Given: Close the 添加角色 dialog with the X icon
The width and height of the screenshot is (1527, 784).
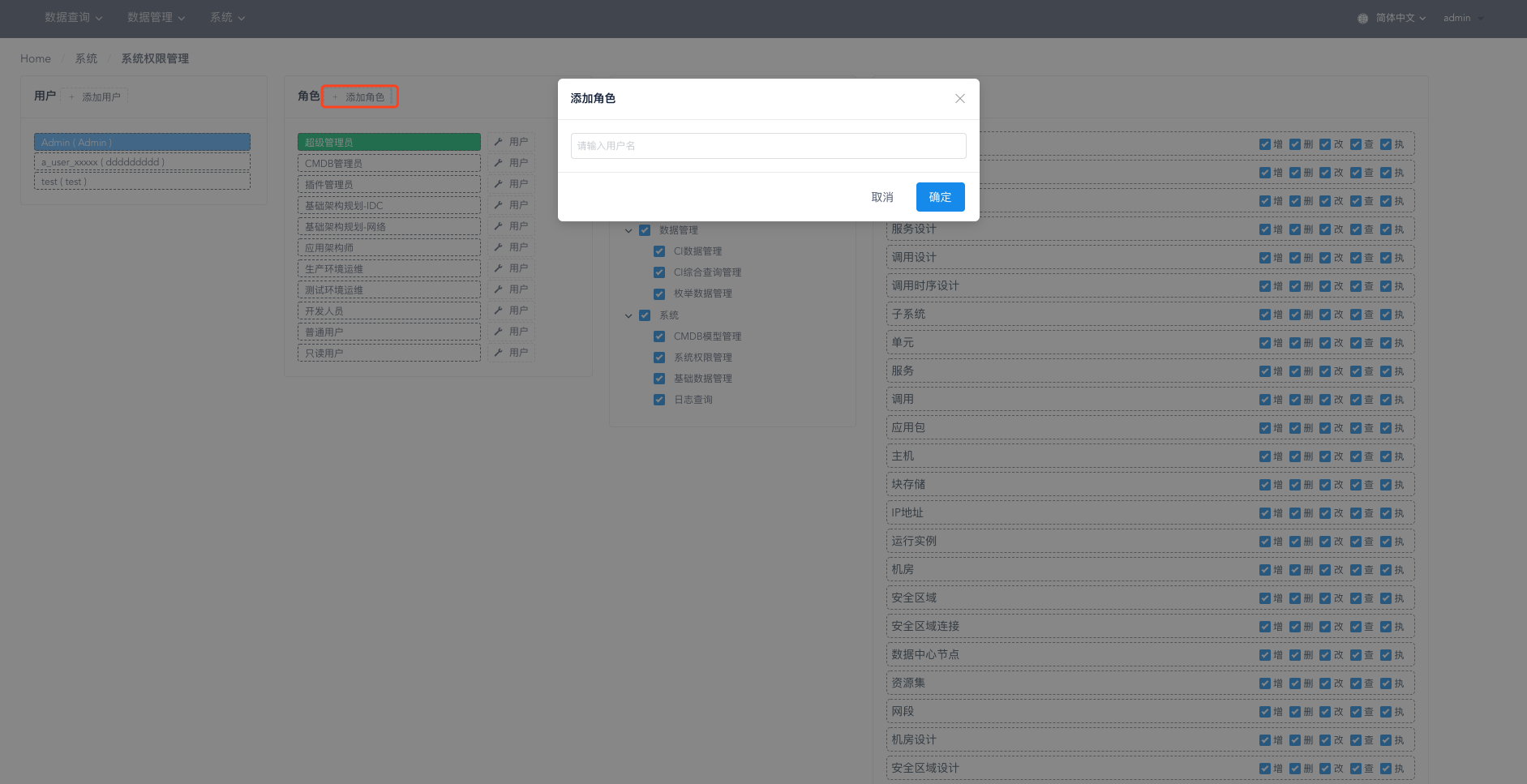Looking at the screenshot, I should [x=959, y=98].
